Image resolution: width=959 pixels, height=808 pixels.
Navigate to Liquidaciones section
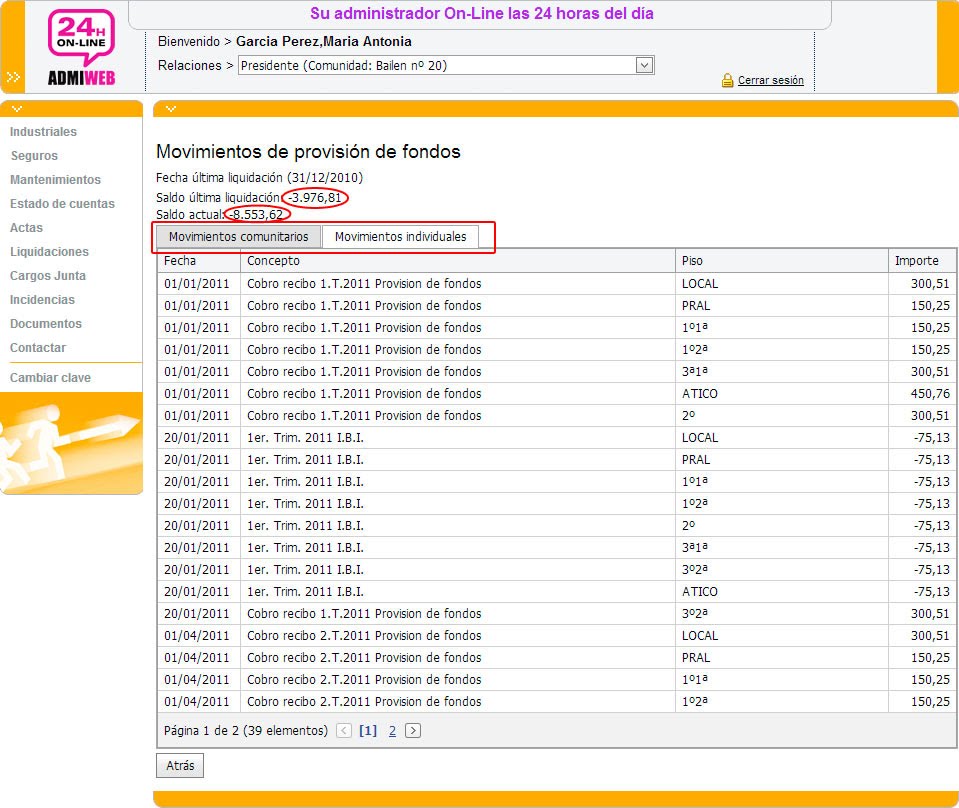click(x=49, y=252)
